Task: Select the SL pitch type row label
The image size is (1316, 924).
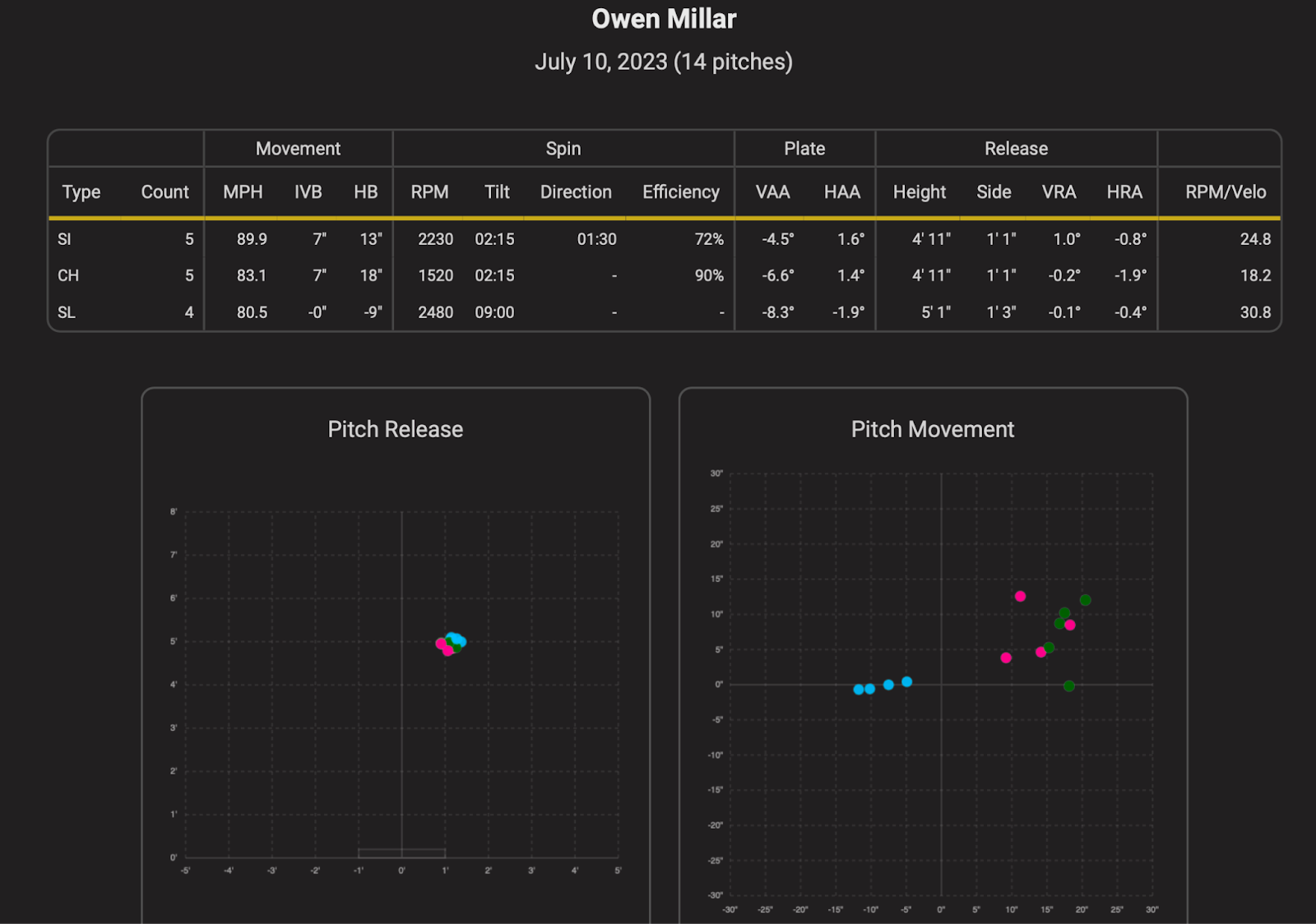Action: (x=67, y=312)
